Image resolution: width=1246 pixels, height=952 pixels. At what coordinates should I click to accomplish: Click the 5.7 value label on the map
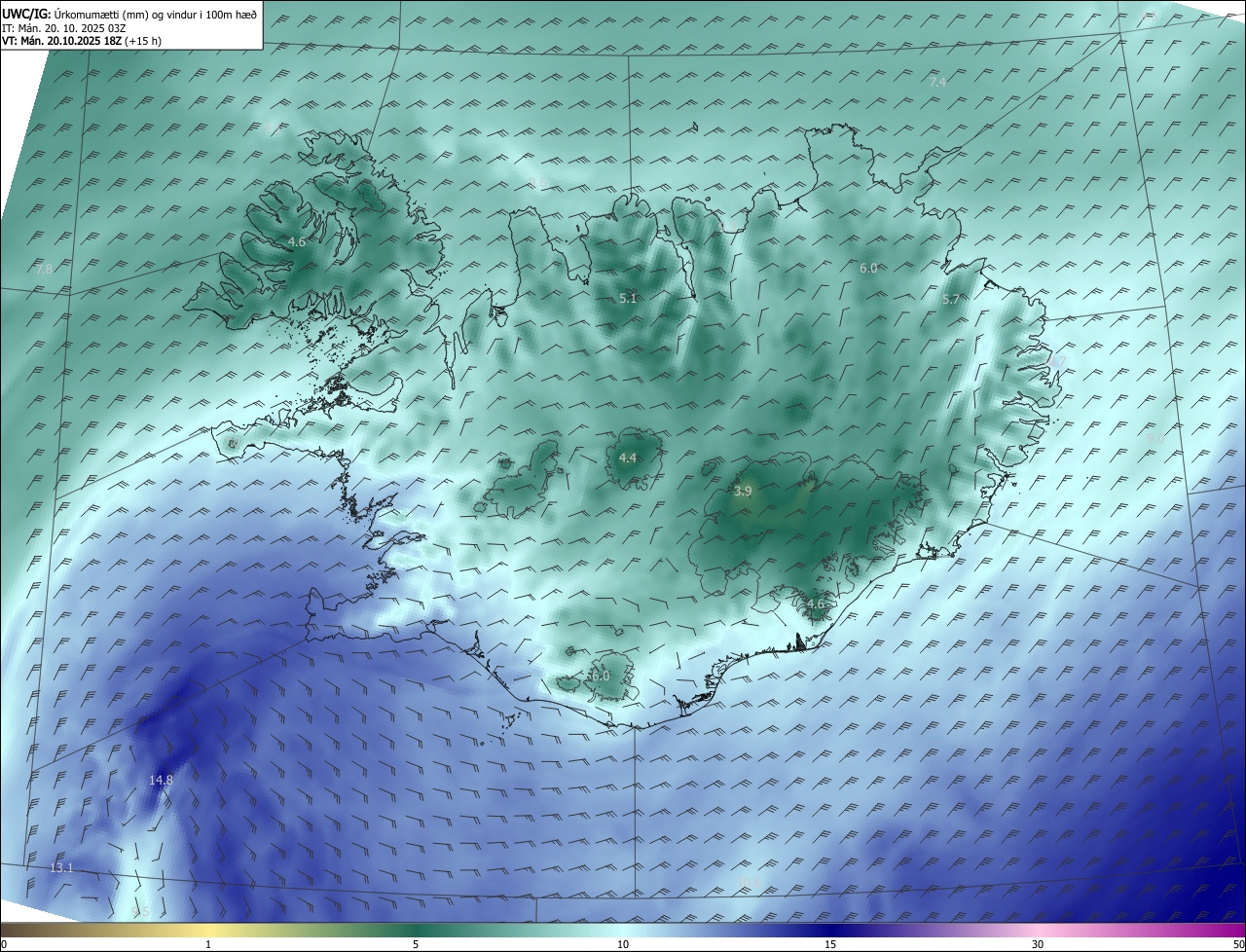pyautogui.click(x=951, y=300)
